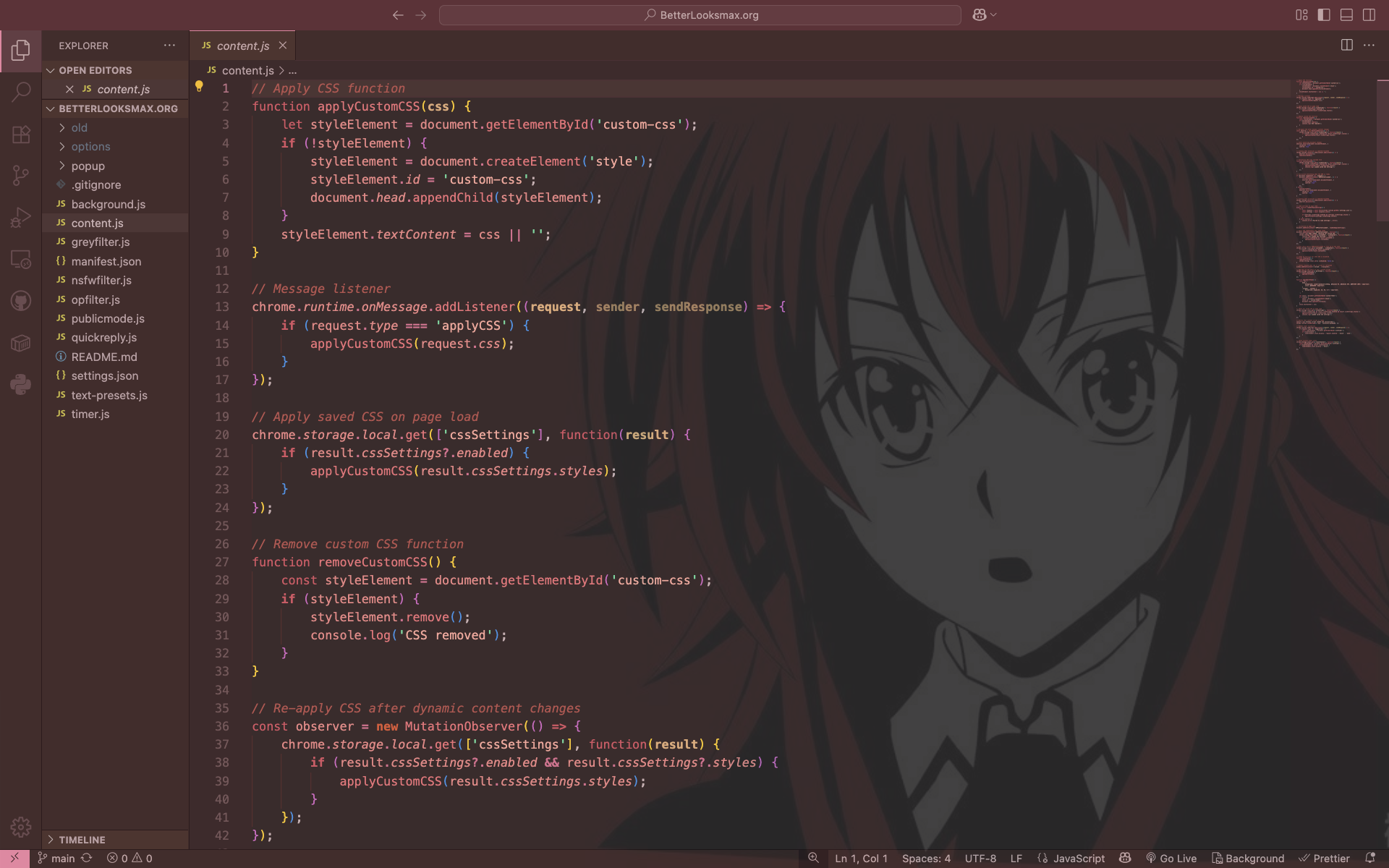Toggle the Secondary Side Bar visibility

pos(1369,14)
